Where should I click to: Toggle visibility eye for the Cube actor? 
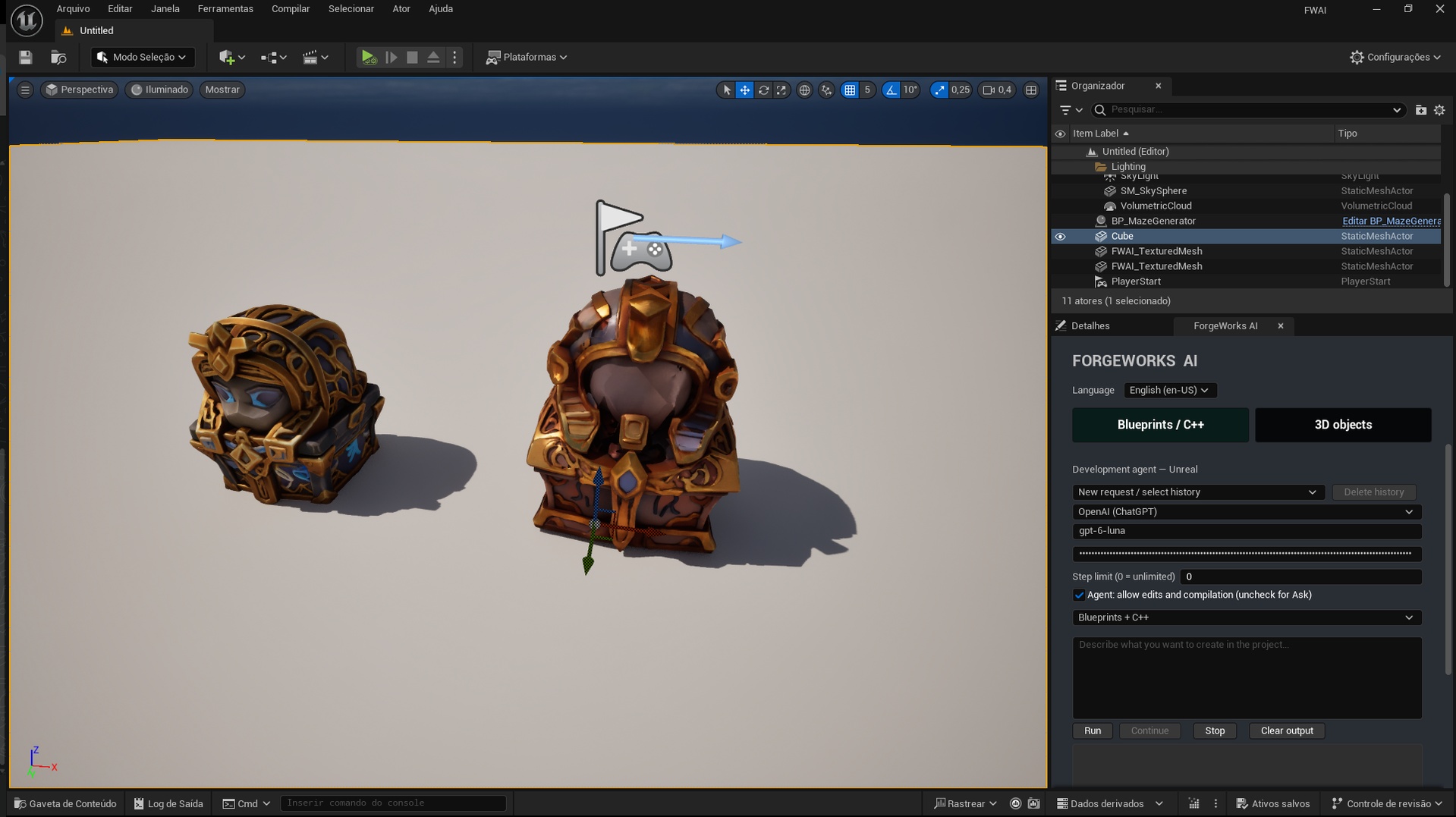click(1060, 237)
